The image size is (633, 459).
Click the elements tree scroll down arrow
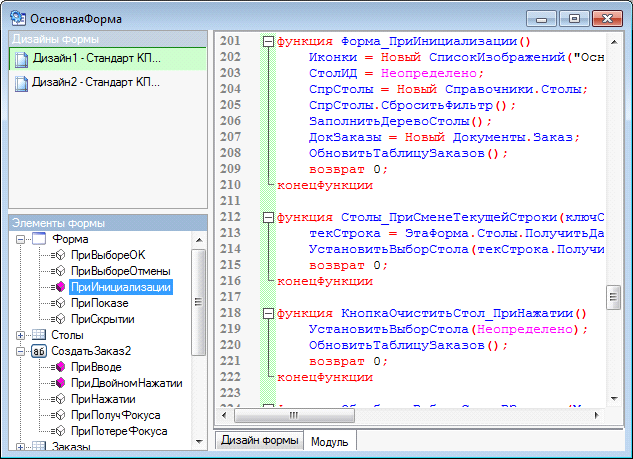click(199, 442)
